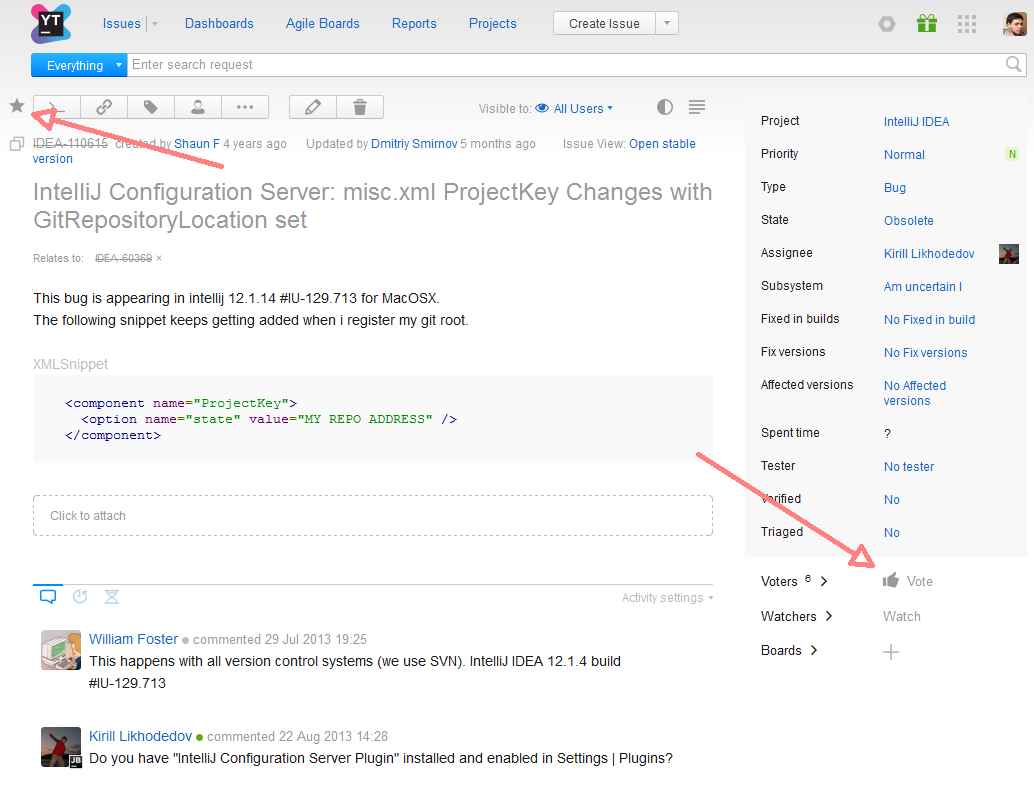
Task: Change the Priority value Normal
Action: tap(904, 155)
